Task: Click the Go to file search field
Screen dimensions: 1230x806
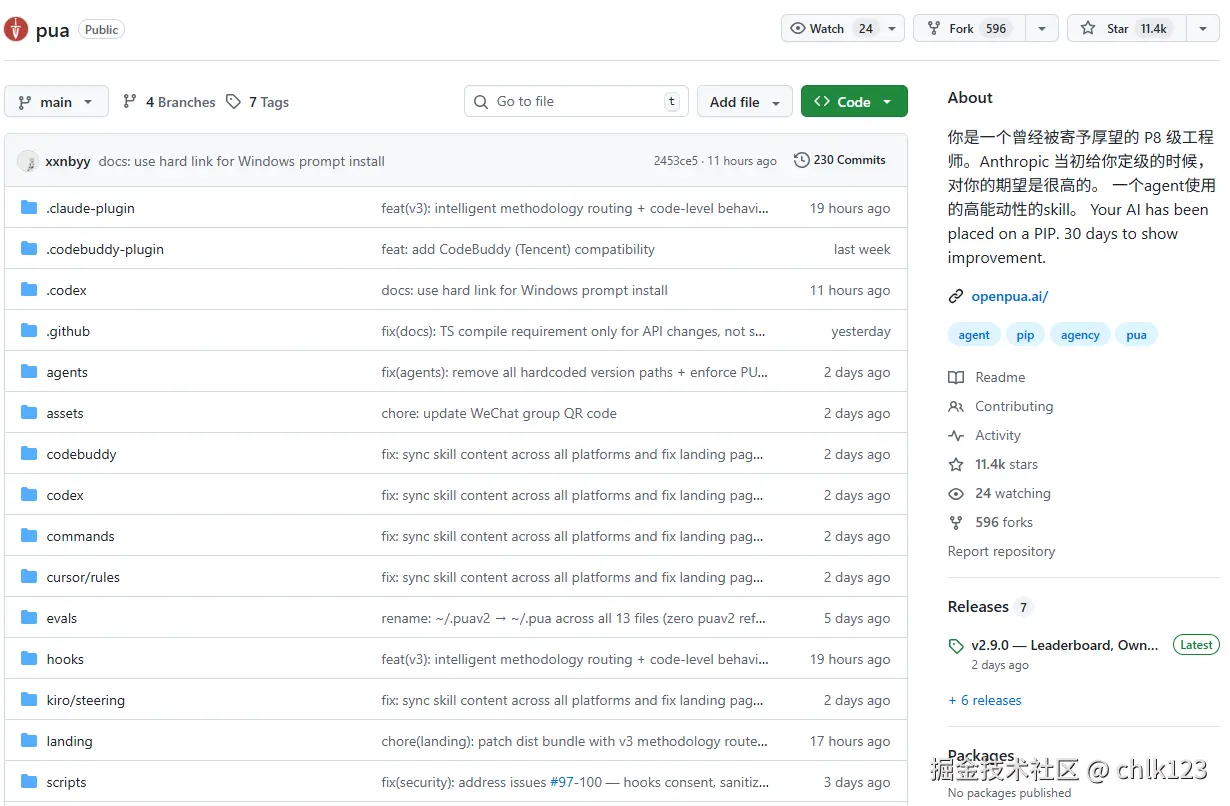Action: pyautogui.click(x=577, y=101)
